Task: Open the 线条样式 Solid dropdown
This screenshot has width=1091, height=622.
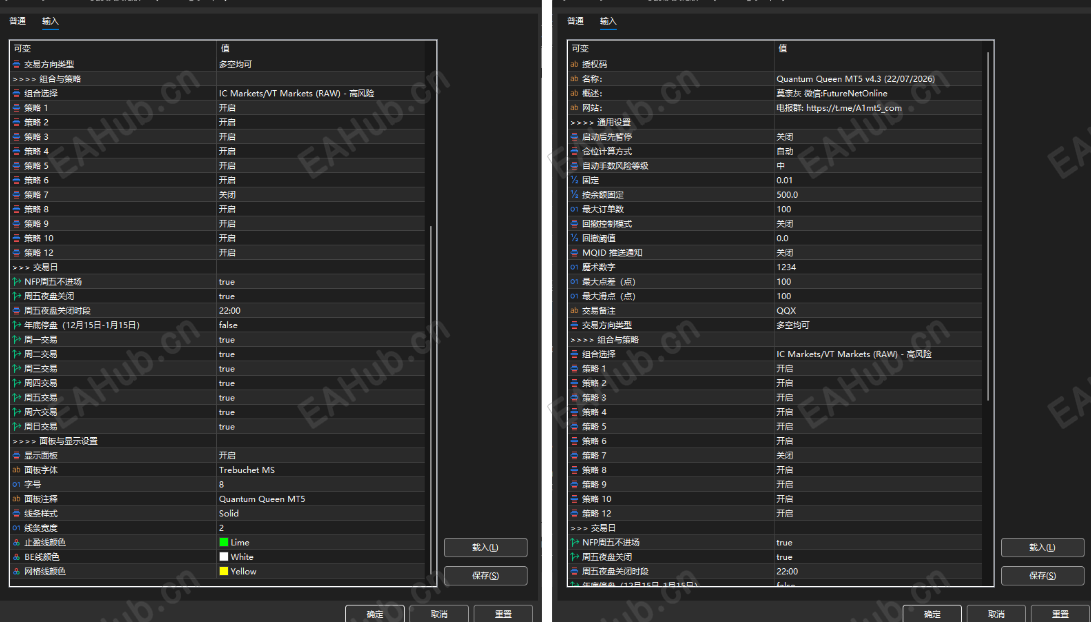Action: click(321, 513)
